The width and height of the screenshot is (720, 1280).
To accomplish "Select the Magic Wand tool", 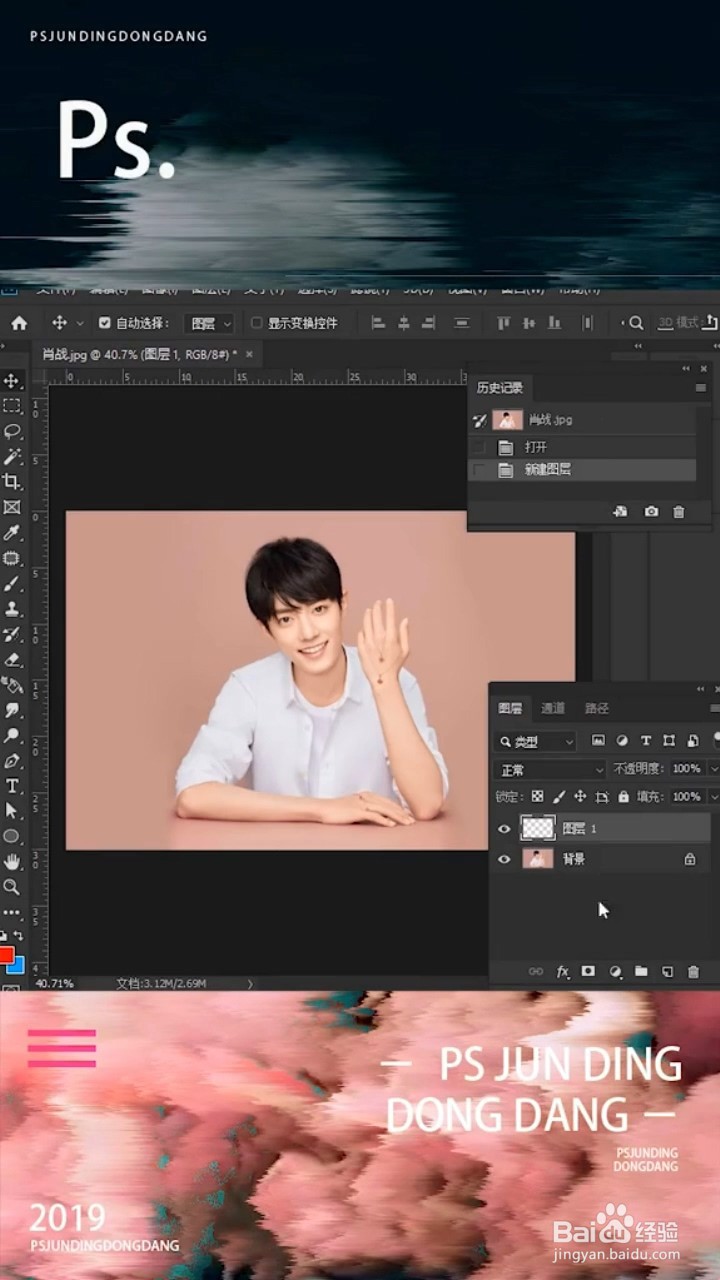I will coord(12,456).
